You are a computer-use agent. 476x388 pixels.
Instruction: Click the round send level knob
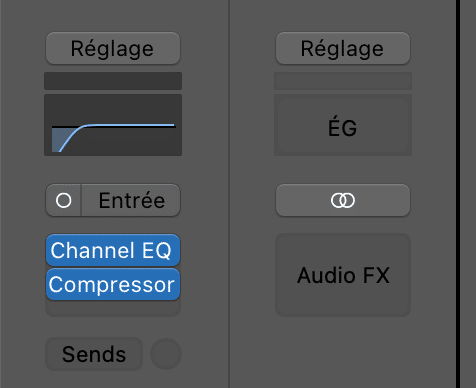[x=166, y=354]
